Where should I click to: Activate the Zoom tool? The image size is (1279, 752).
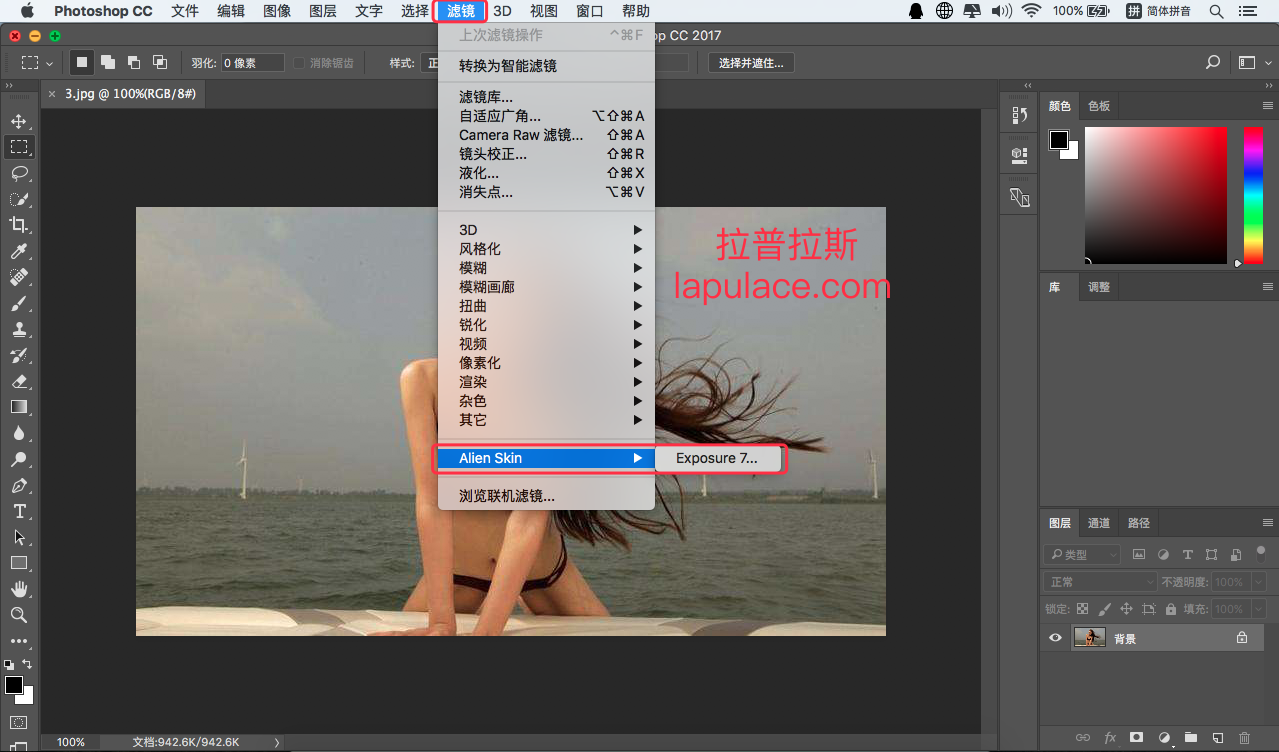pyautogui.click(x=18, y=615)
